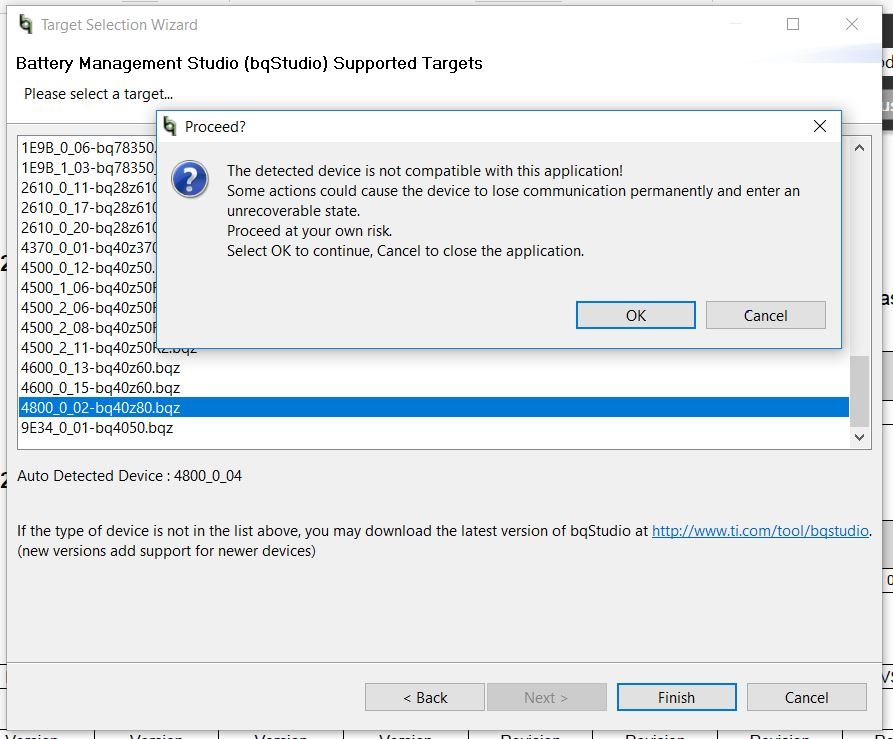Viewport: 893px width, 739px height.
Task: Click Auto Detected Device : 4800_0_04 text
Action: (129, 476)
